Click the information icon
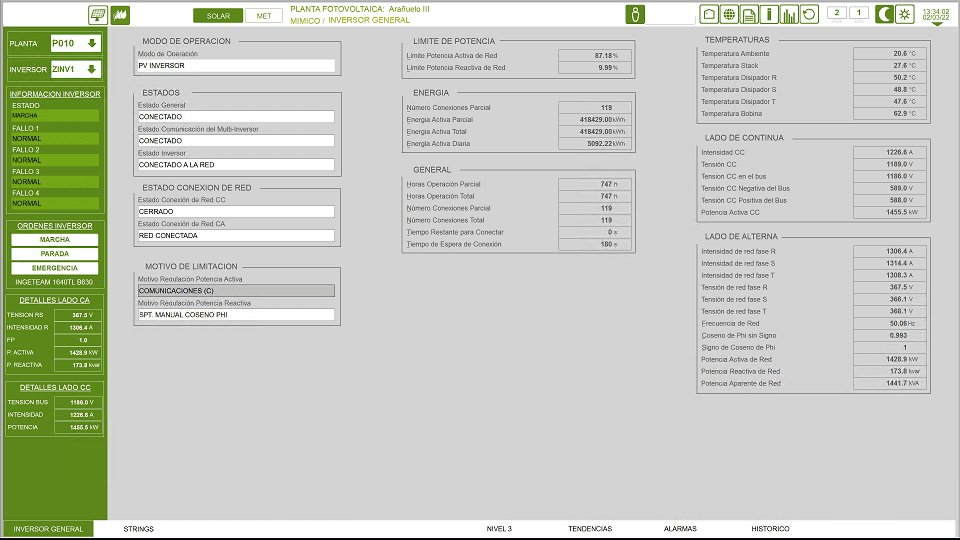 tap(769, 14)
